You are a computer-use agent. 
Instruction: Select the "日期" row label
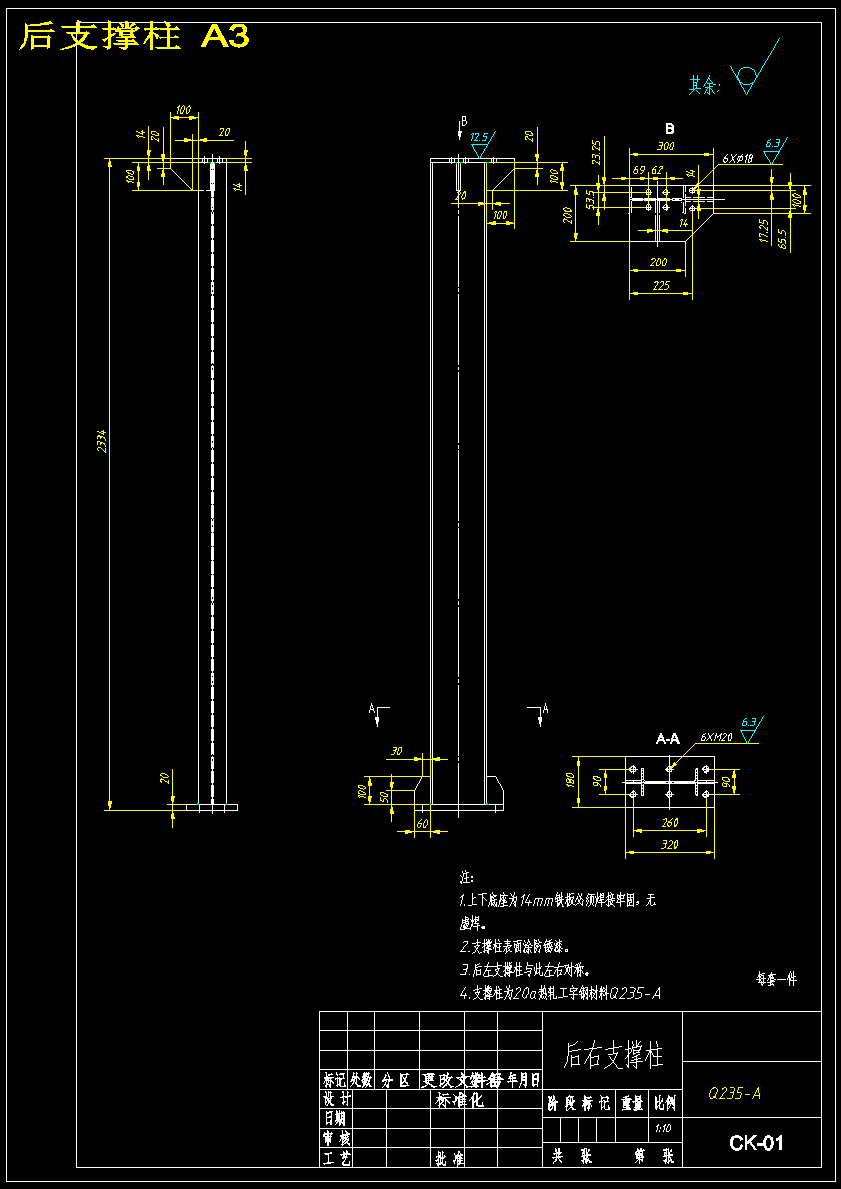click(x=334, y=1118)
